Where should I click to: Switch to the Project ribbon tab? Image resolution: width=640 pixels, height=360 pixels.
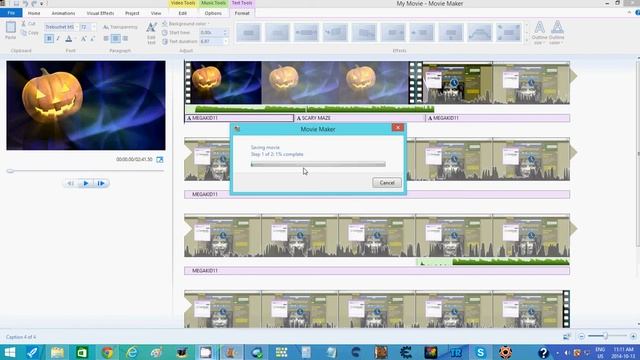click(132, 13)
